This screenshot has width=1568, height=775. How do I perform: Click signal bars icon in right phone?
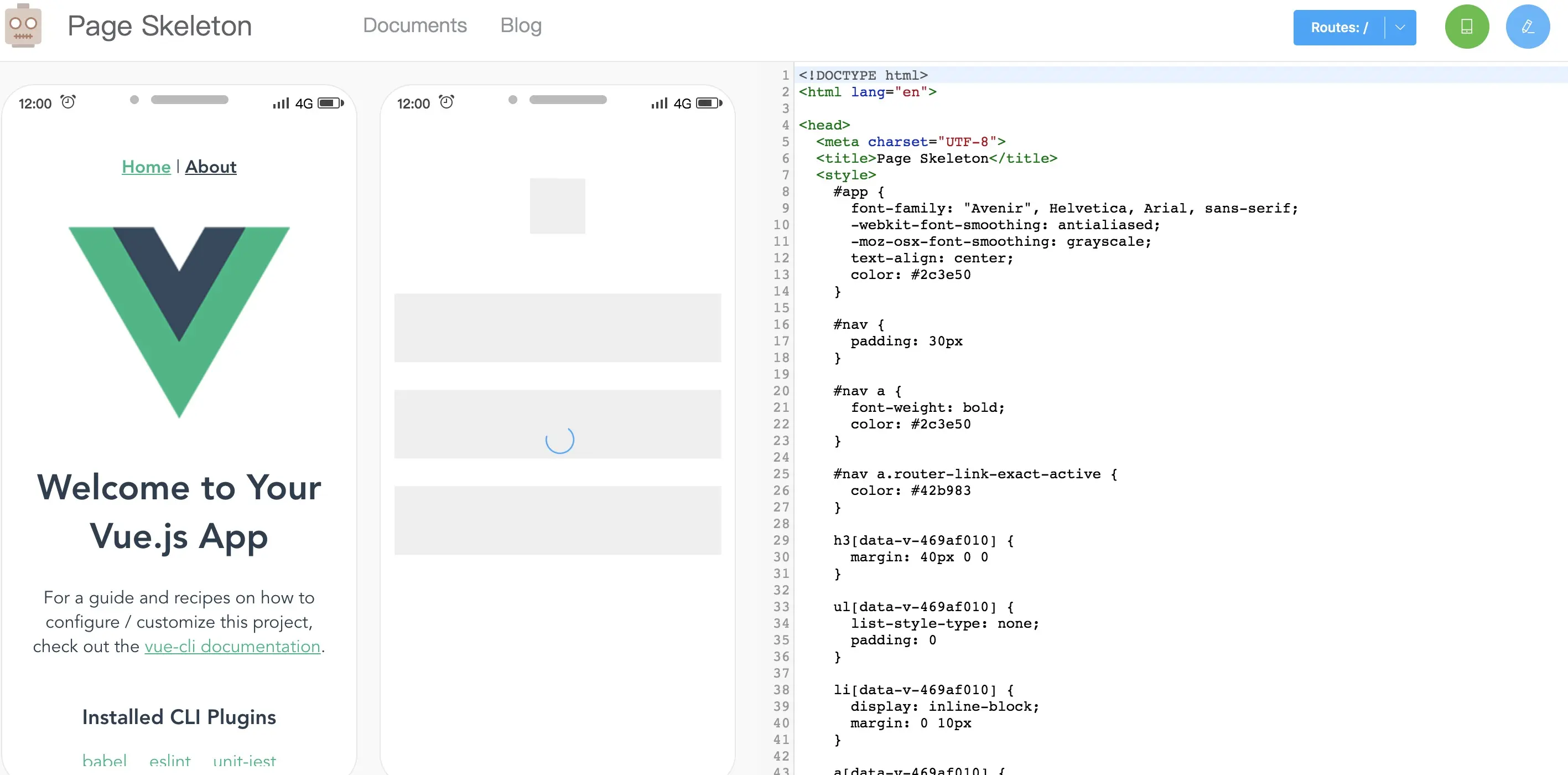[658, 104]
